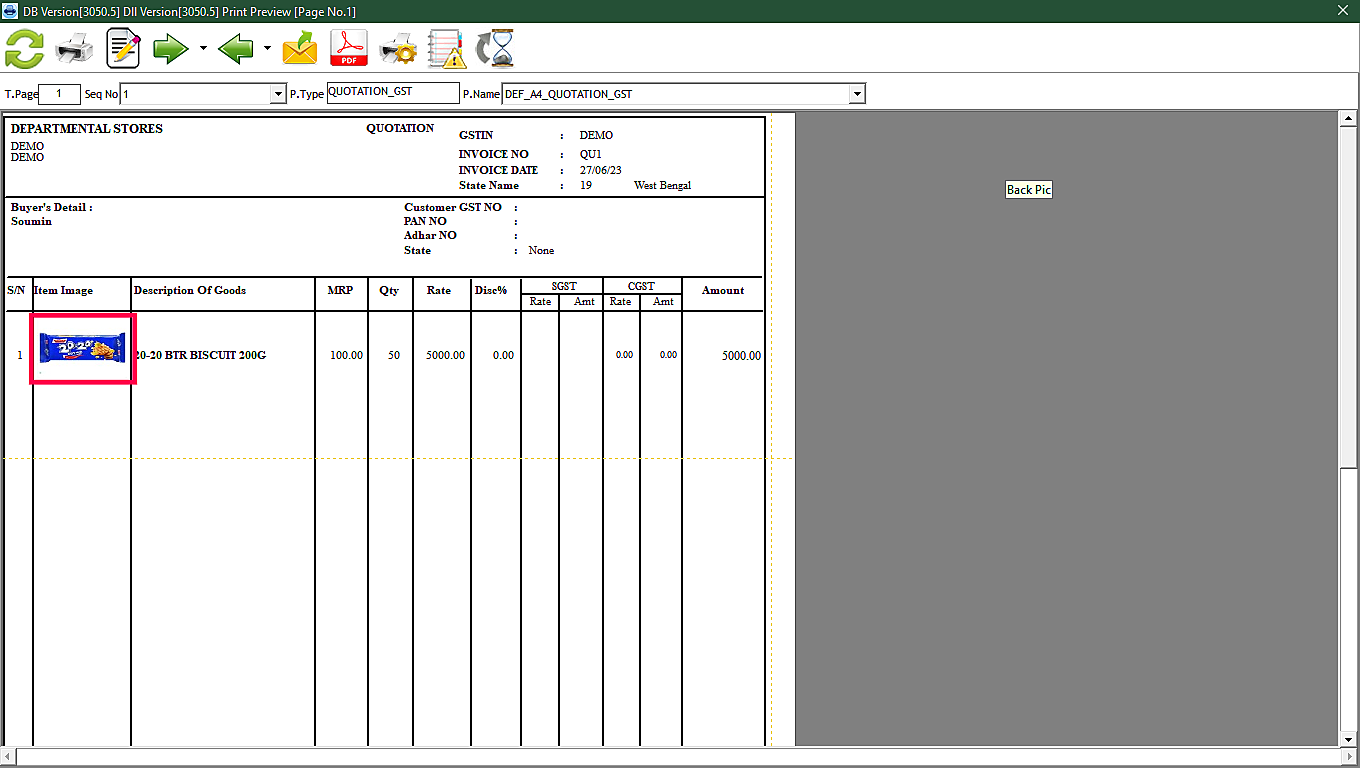Screen dimensions: 1360x768
Task: Click MRP value 100.00
Action: click(x=346, y=355)
